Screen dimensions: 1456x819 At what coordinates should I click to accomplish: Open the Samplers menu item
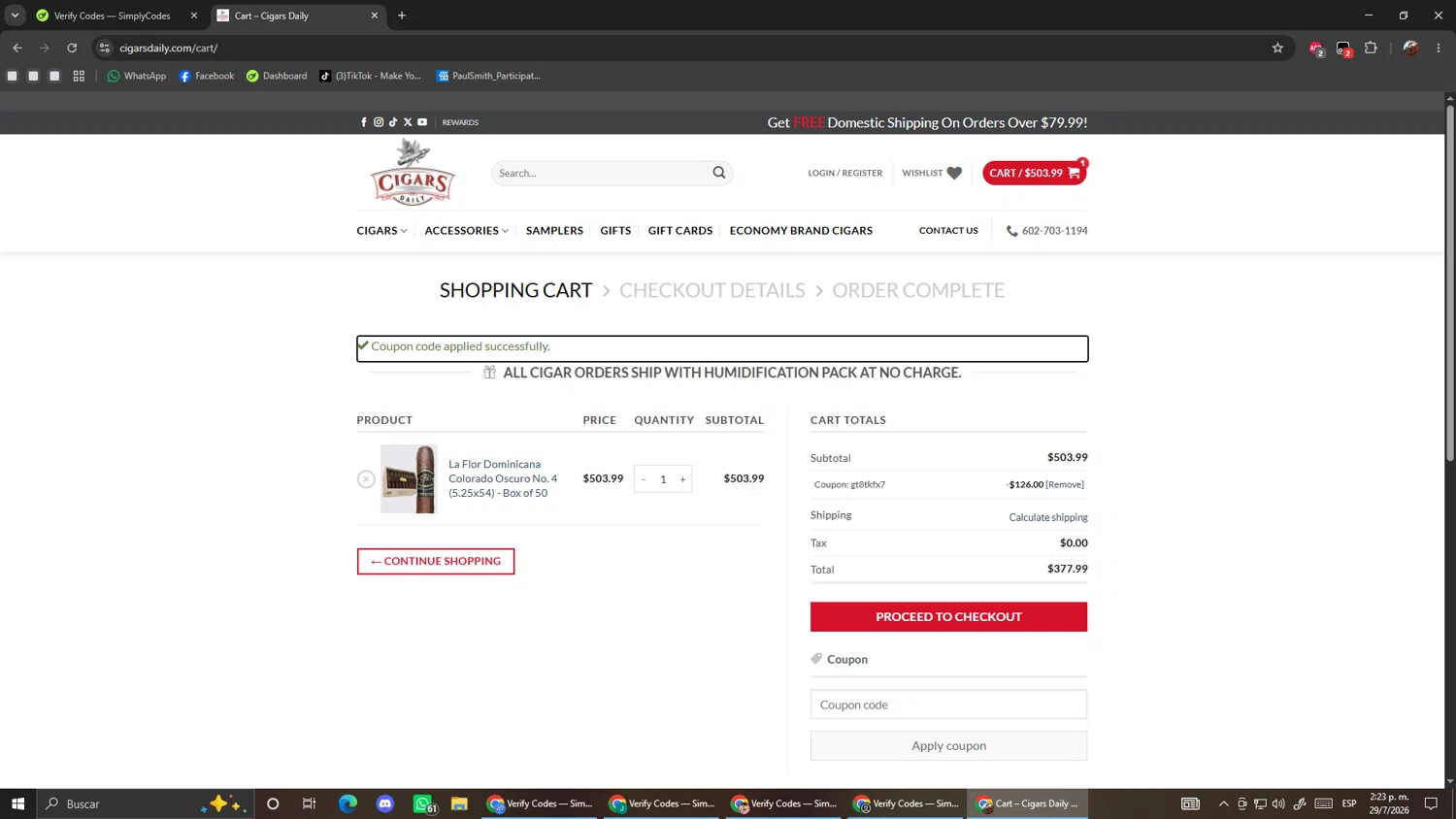pyautogui.click(x=554, y=231)
